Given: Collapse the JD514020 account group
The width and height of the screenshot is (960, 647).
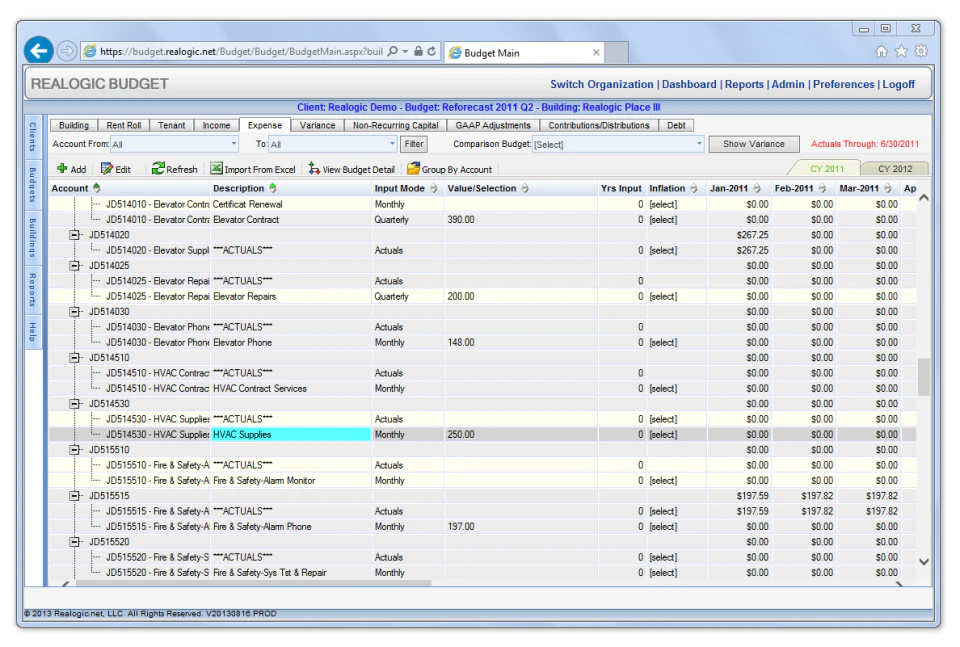Looking at the screenshot, I should [74, 234].
